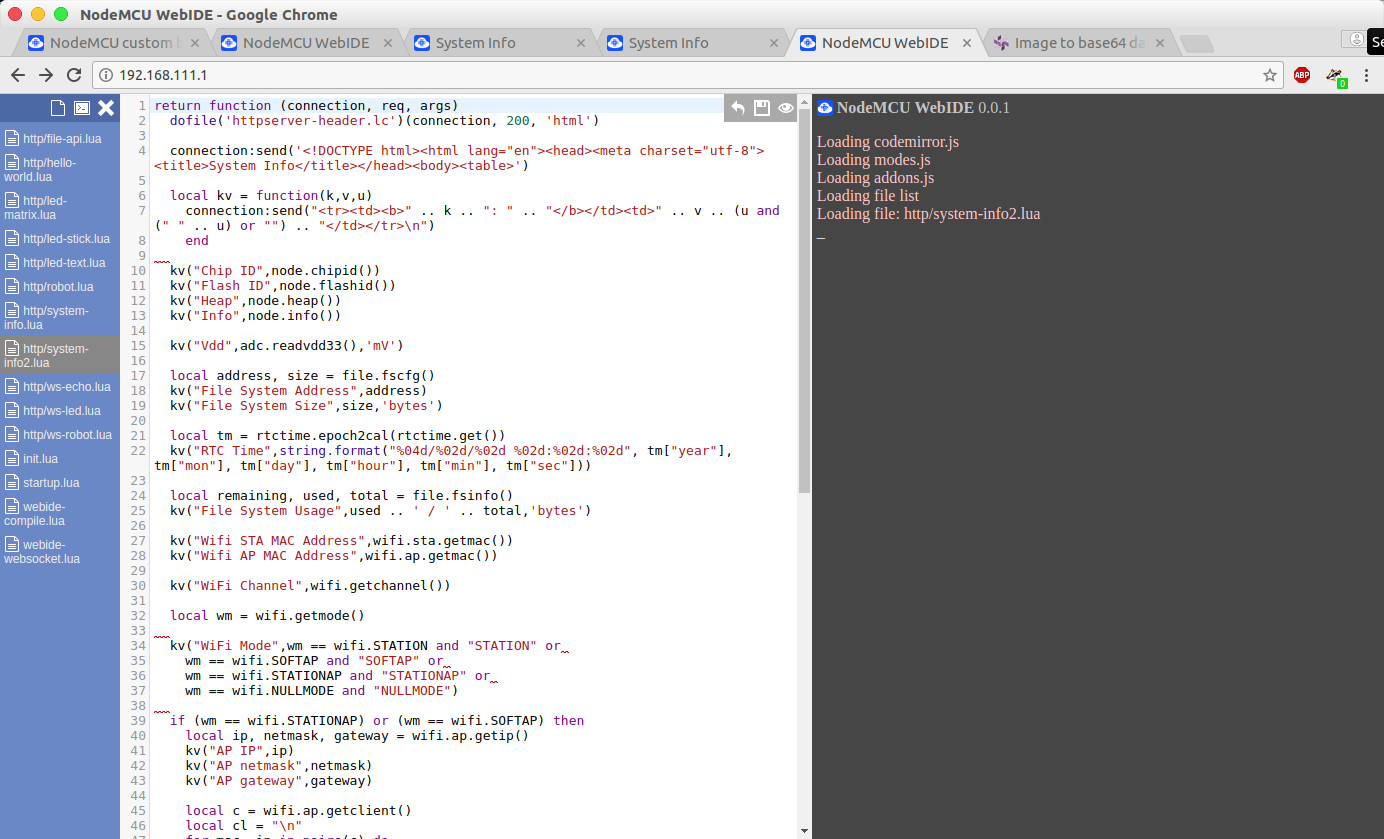Screen dimensions: 1384x839
Task: Save the file with the floppy disk icon
Action: (x=761, y=107)
